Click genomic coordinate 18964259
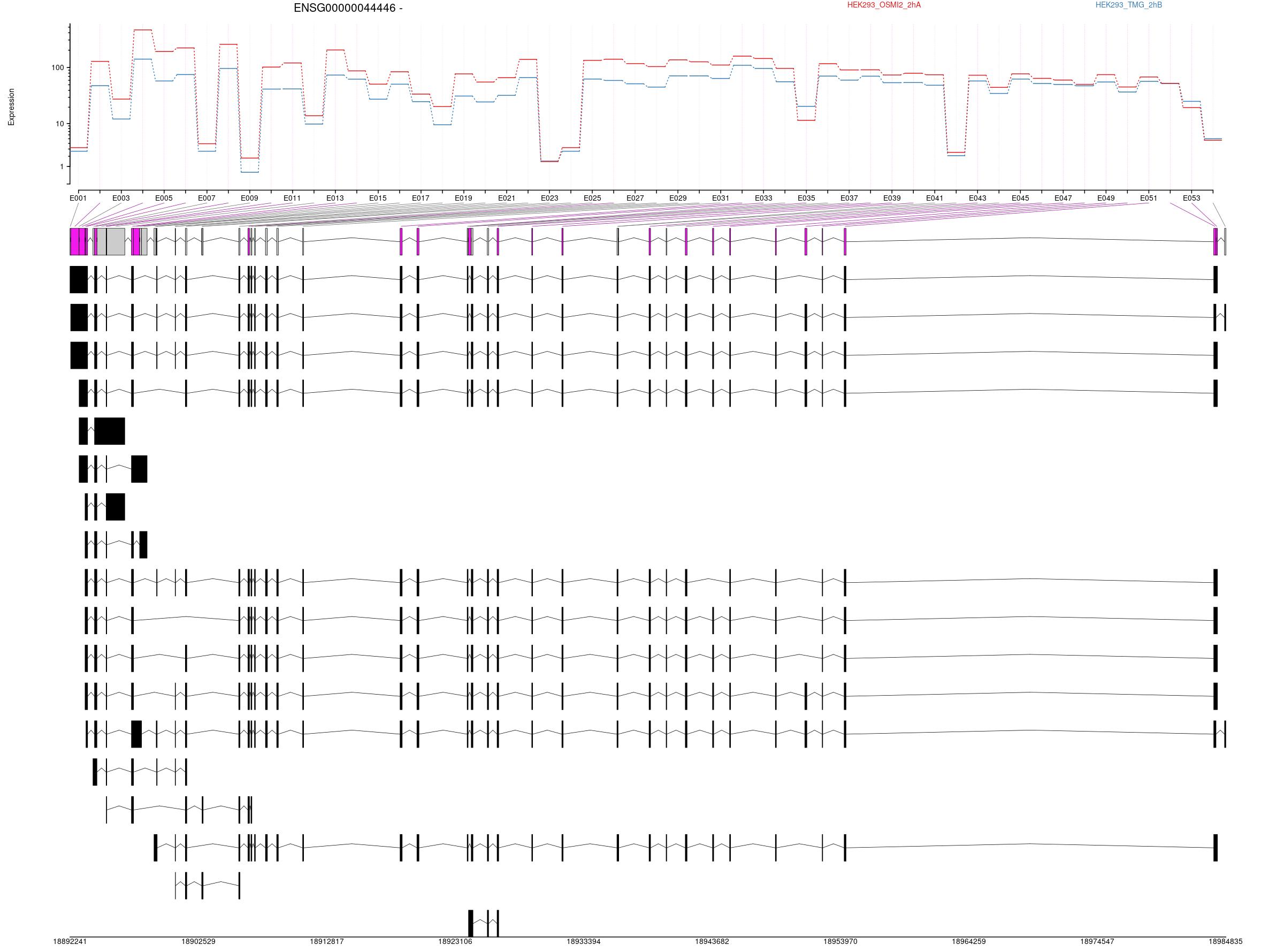Image resolution: width=1284 pixels, height=952 pixels. [969, 942]
